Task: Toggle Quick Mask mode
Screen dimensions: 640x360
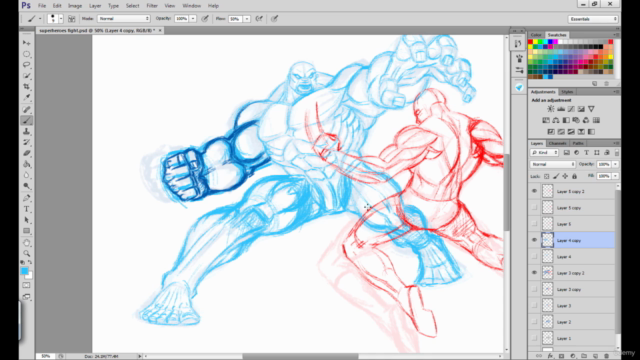Action: [x=27, y=285]
